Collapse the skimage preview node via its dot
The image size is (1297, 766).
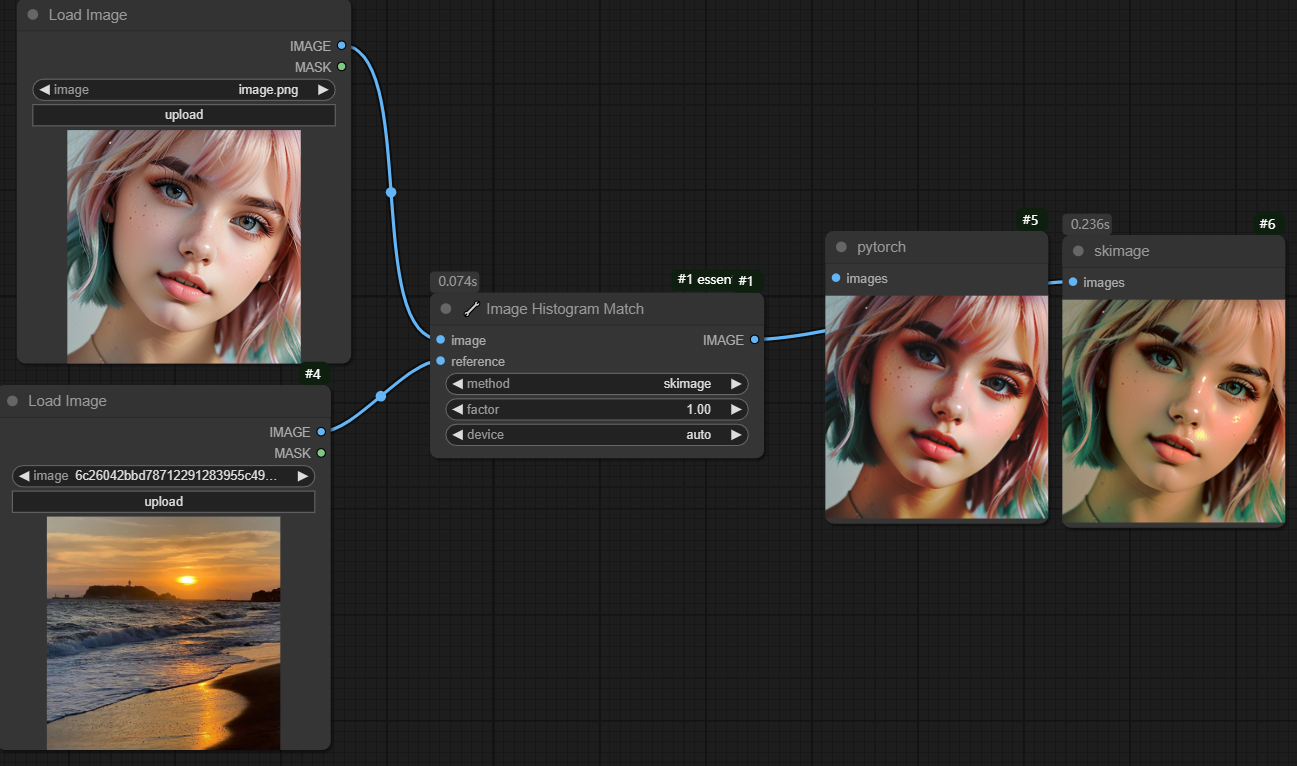(x=1078, y=251)
